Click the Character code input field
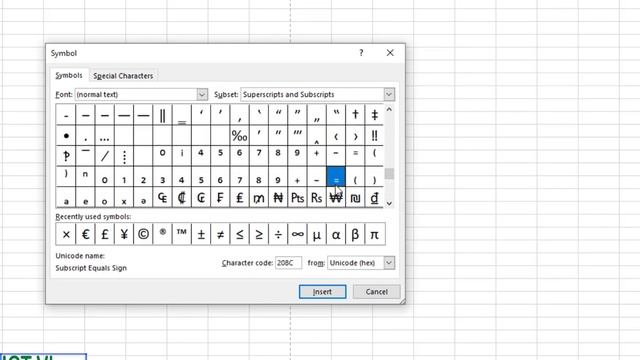640x360 pixels. coord(289,263)
